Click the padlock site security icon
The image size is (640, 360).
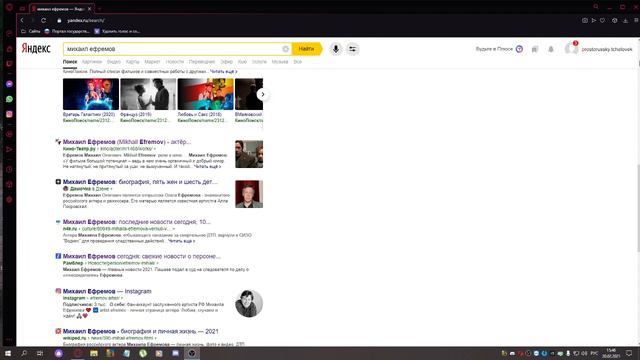[59, 20]
